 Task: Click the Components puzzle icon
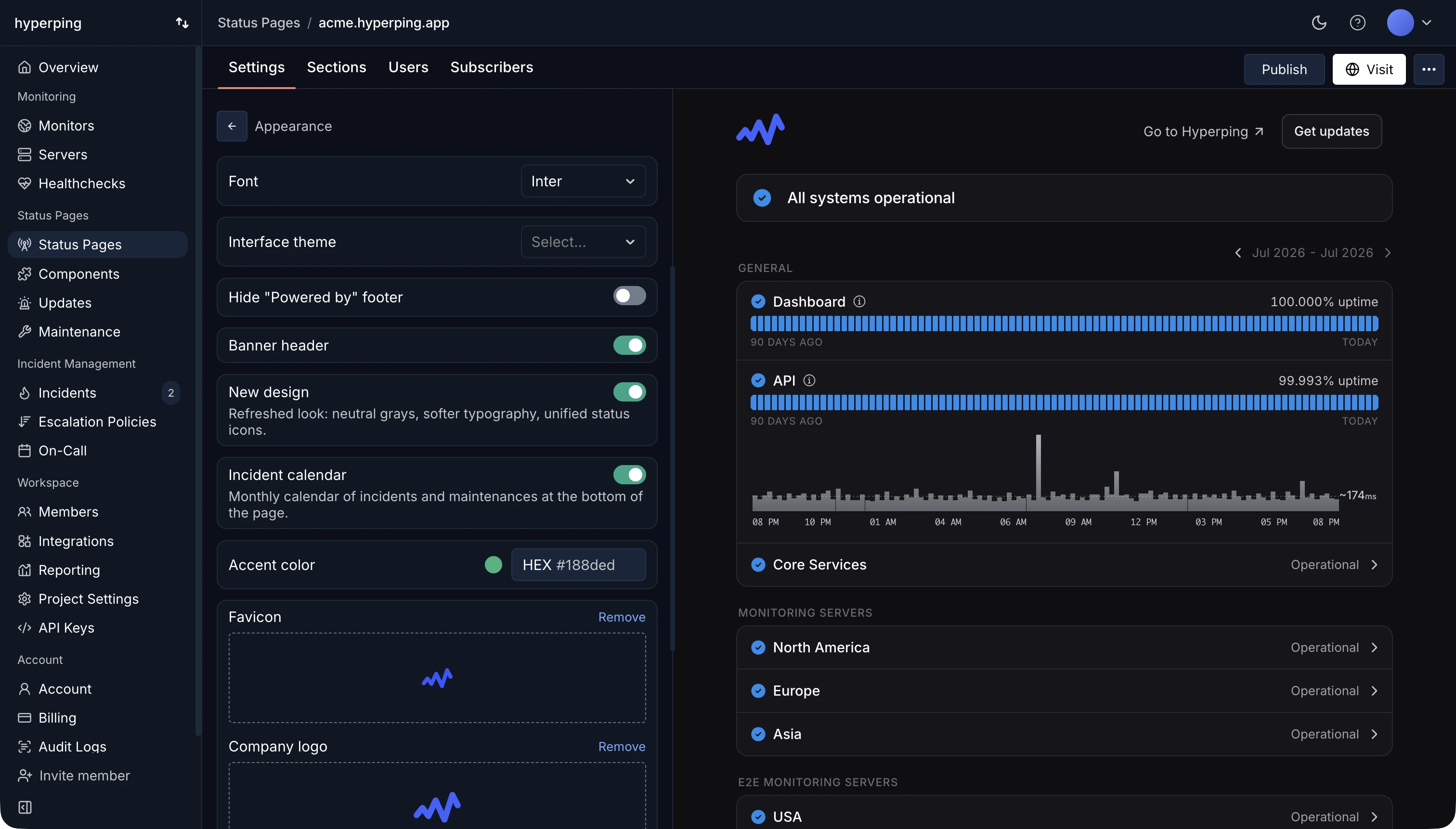tap(25, 274)
